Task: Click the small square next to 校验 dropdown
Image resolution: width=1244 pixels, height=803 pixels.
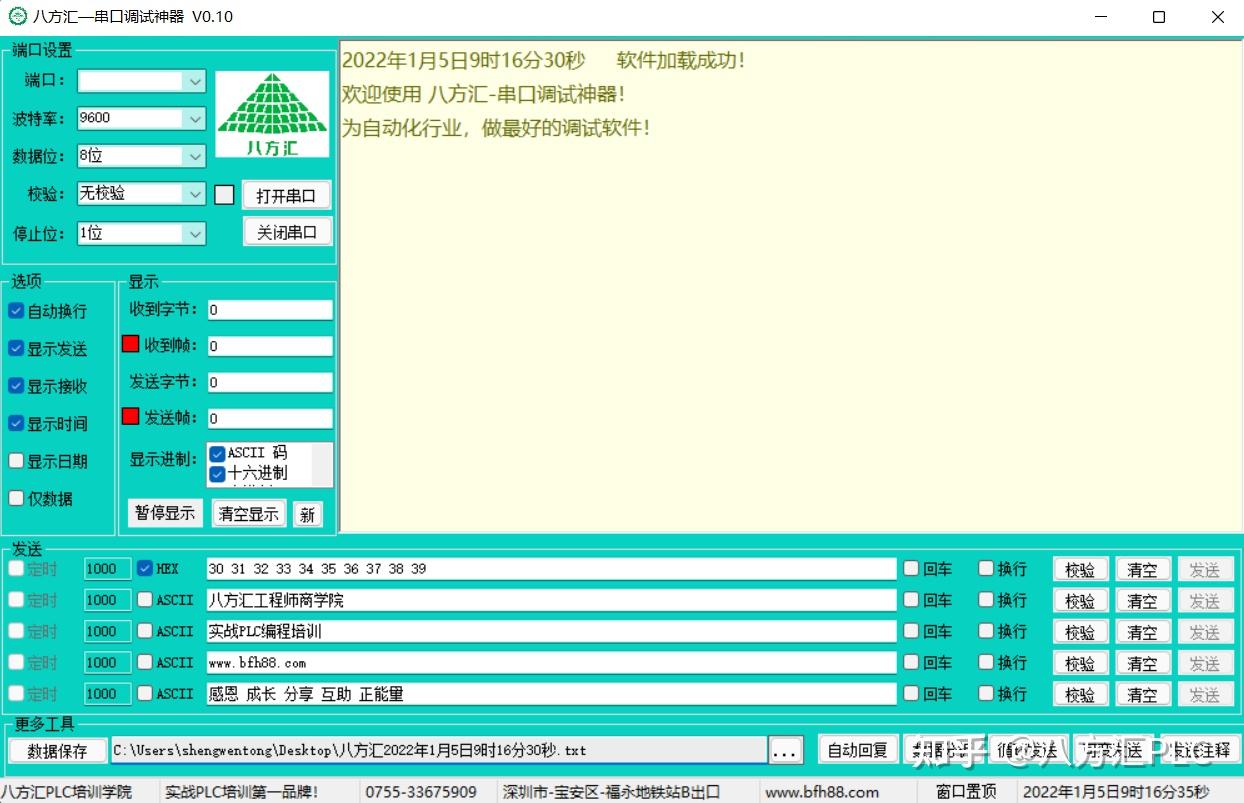Action: [224, 194]
